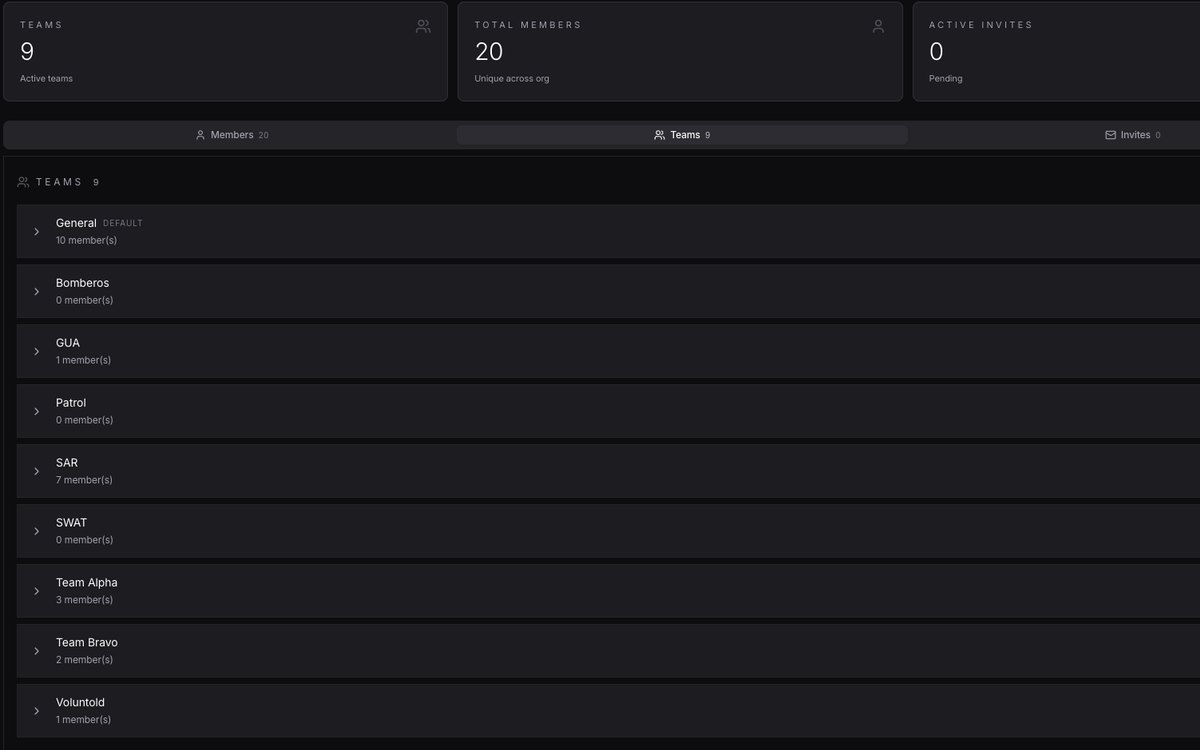This screenshot has width=1200, height=750.
Task: Click the group icon in Teams card
Action: point(423,27)
